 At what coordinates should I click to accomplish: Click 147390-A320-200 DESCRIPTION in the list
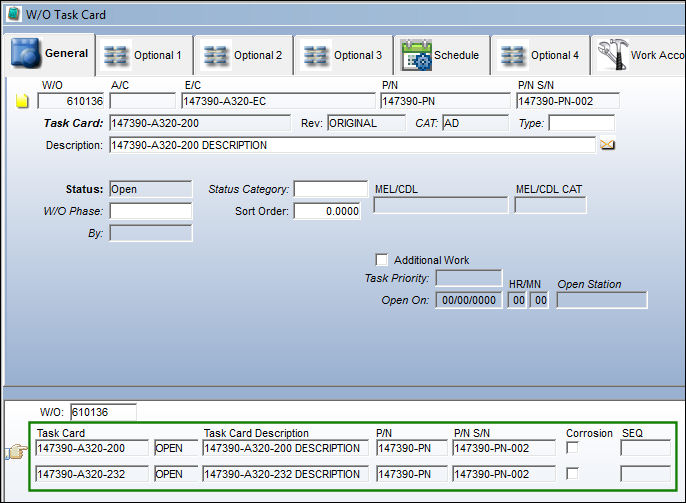point(286,448)
